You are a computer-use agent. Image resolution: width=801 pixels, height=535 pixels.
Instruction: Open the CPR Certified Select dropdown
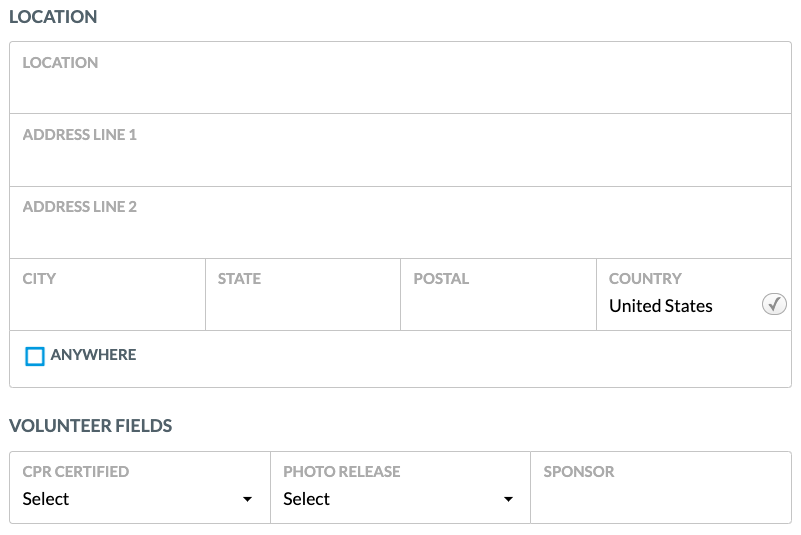click(x=139, y=499)
